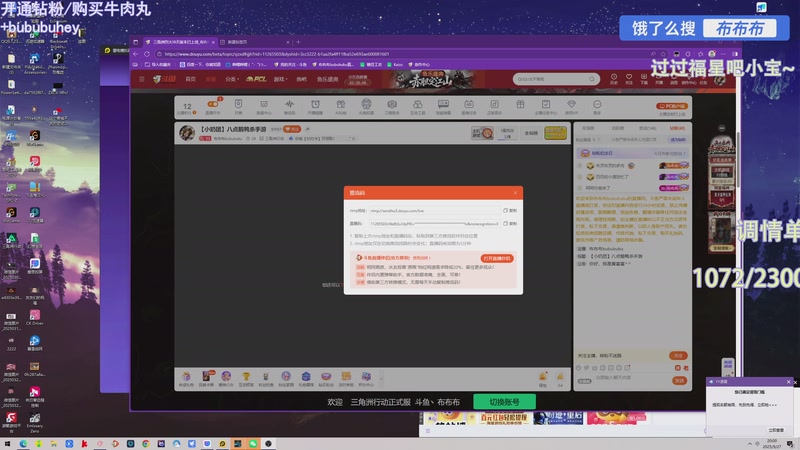800x450 pixels.
Task: Click the user avatar in the Douyu header
Action: (x=720, y=79)
